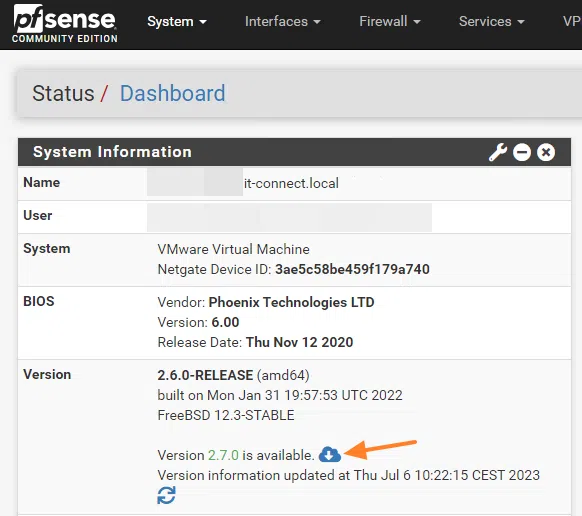Click cloud download icon to update pfSense
The image size is (582, 516).
coord(330,454)
